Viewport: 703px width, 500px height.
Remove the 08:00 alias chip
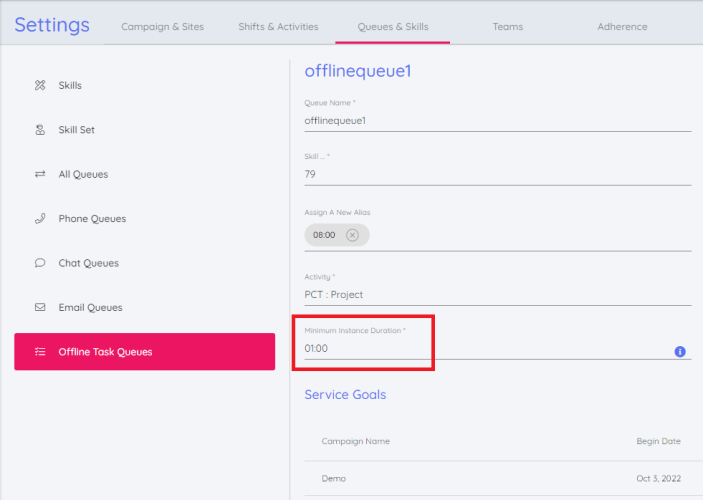pos(352,235)
